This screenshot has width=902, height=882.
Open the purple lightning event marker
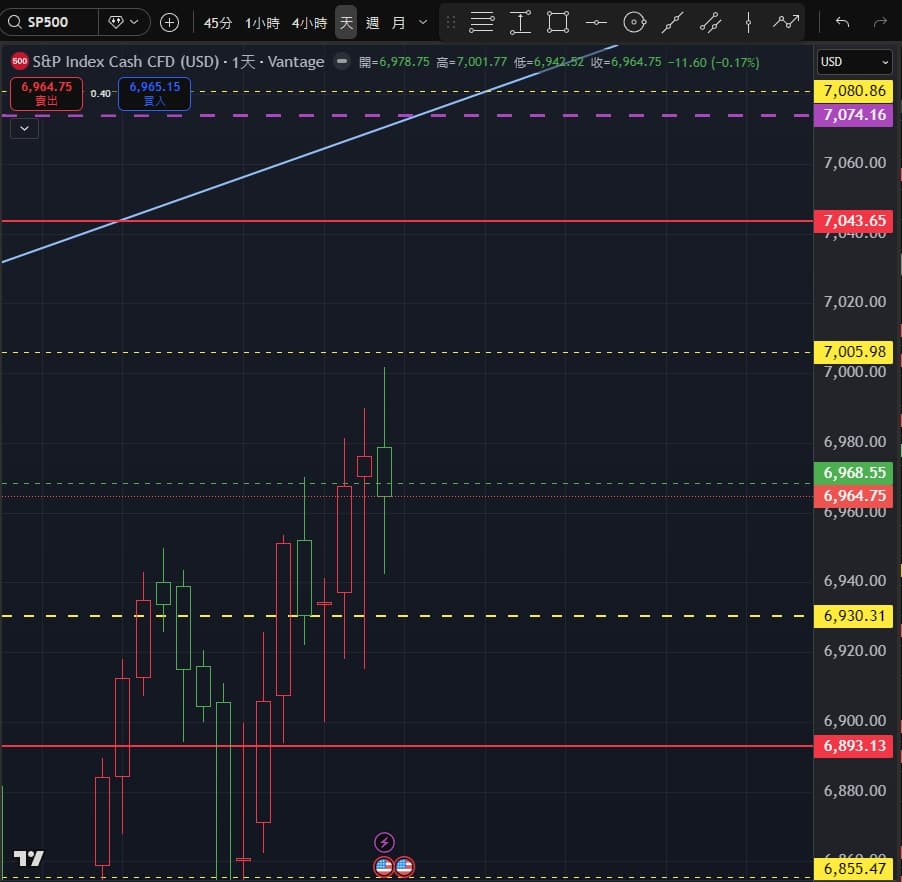(384, 843)
